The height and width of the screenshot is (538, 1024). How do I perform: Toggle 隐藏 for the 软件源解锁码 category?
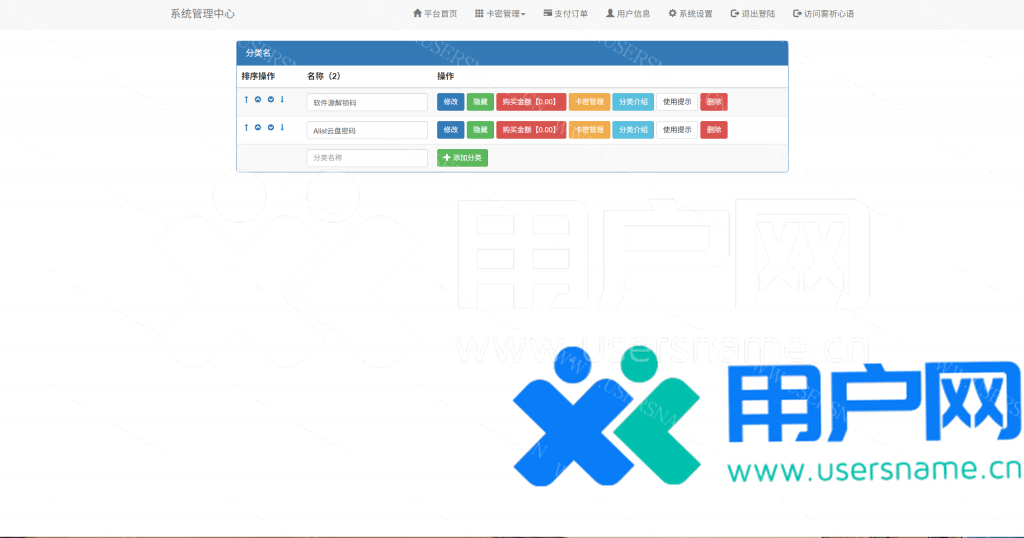click(480, 102)
